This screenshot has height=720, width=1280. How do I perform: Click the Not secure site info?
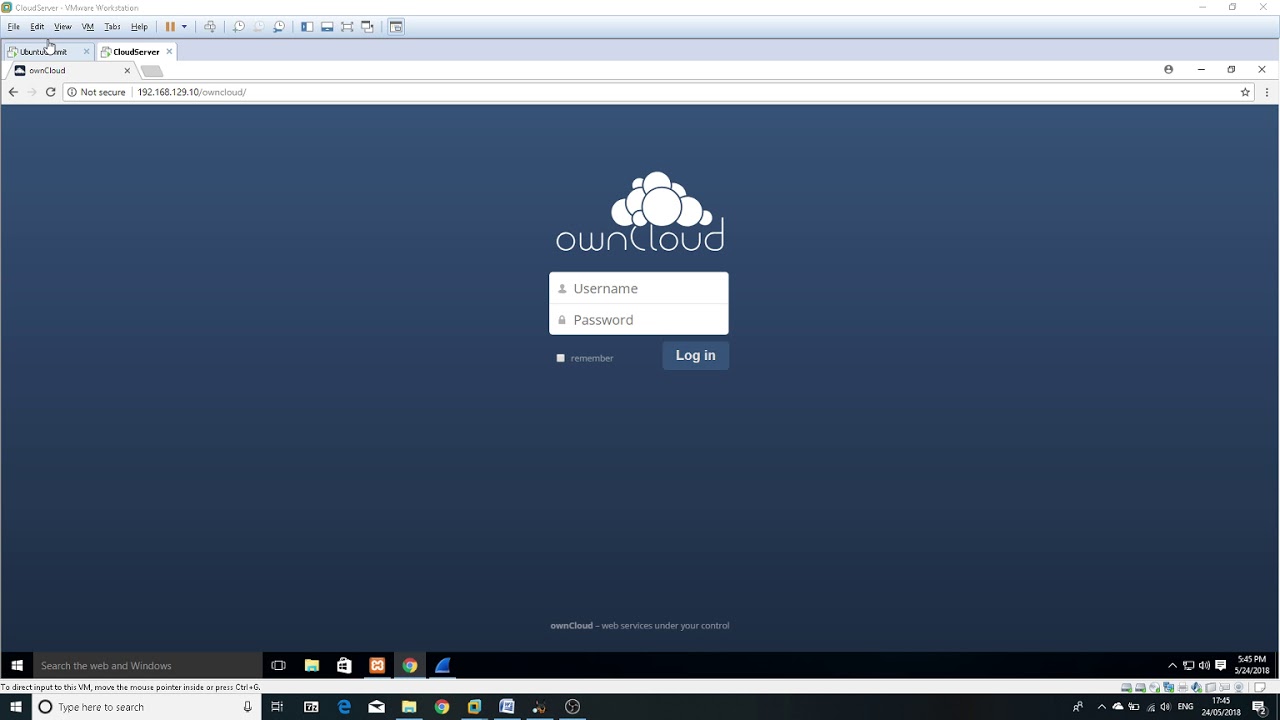[96, 92]
